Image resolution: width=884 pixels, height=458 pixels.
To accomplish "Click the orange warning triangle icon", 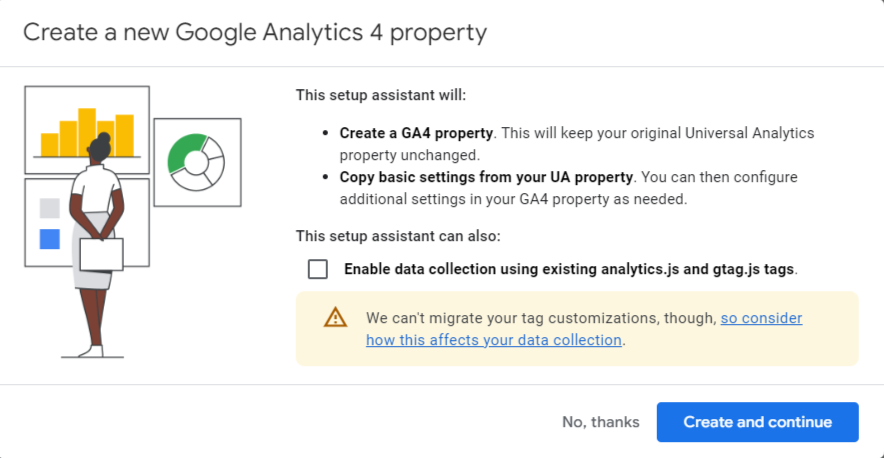I will pos(335,317).
